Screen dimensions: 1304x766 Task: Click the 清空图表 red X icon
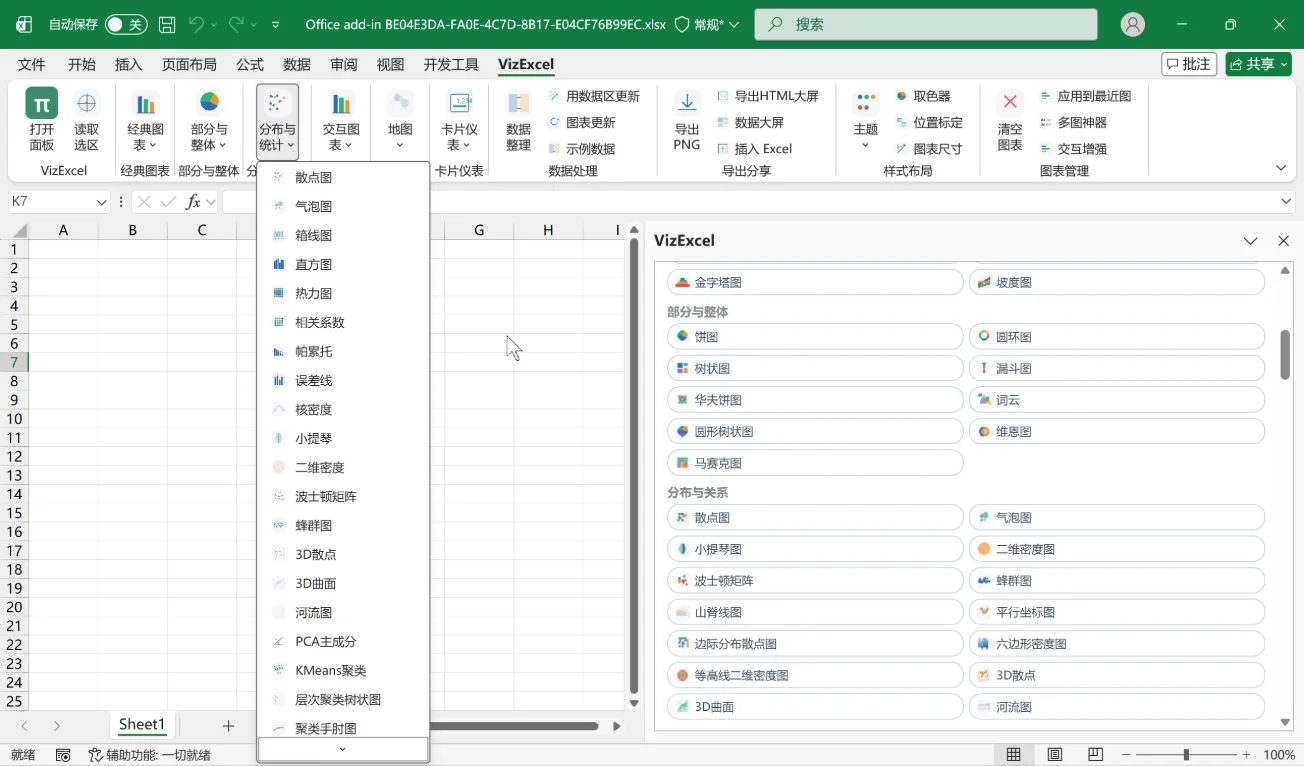pos(1010,102)
